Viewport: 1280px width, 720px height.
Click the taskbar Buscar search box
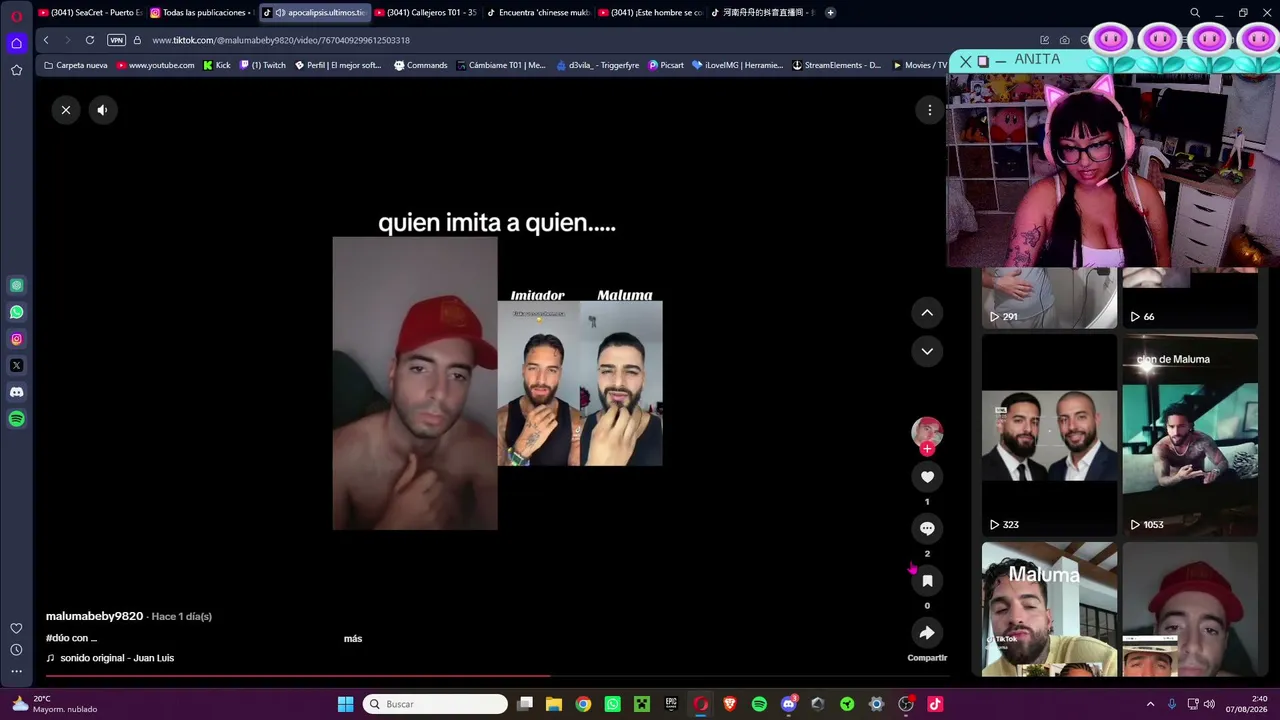(x=435, y=704)
